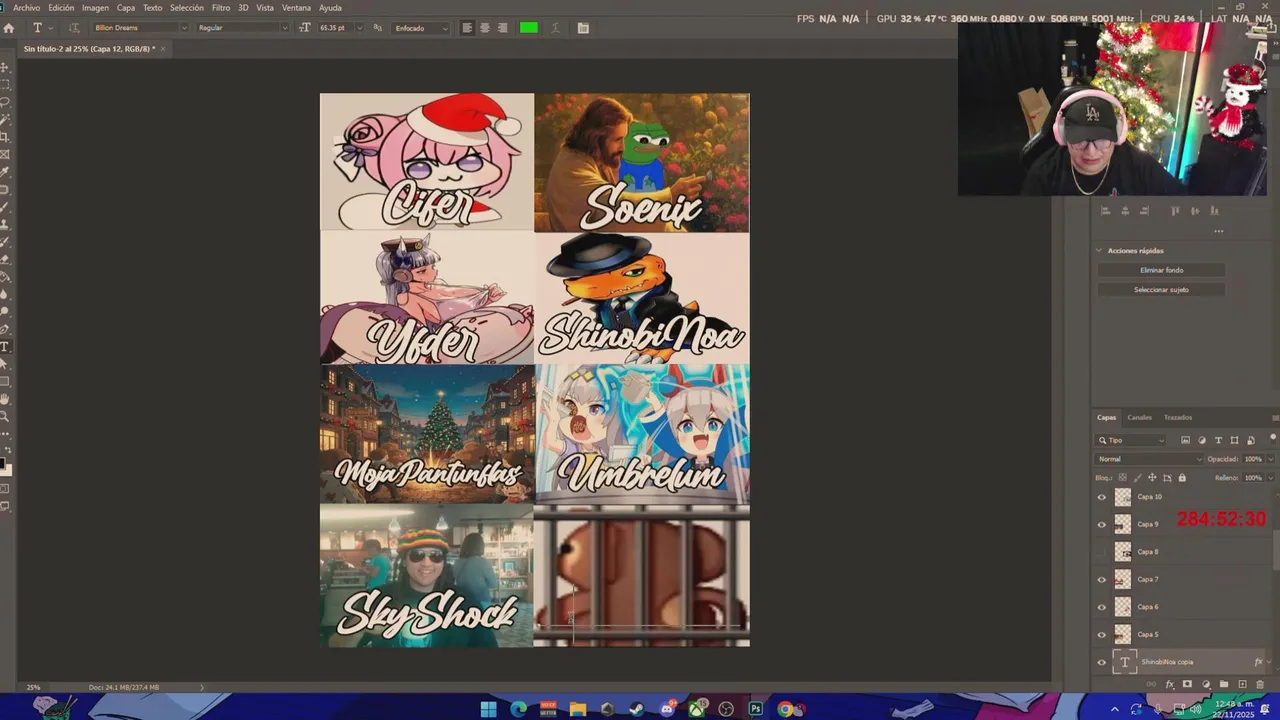1280x720 pixels.
Task: Close the Sin título-2 document tab
Action: point(163,48)
